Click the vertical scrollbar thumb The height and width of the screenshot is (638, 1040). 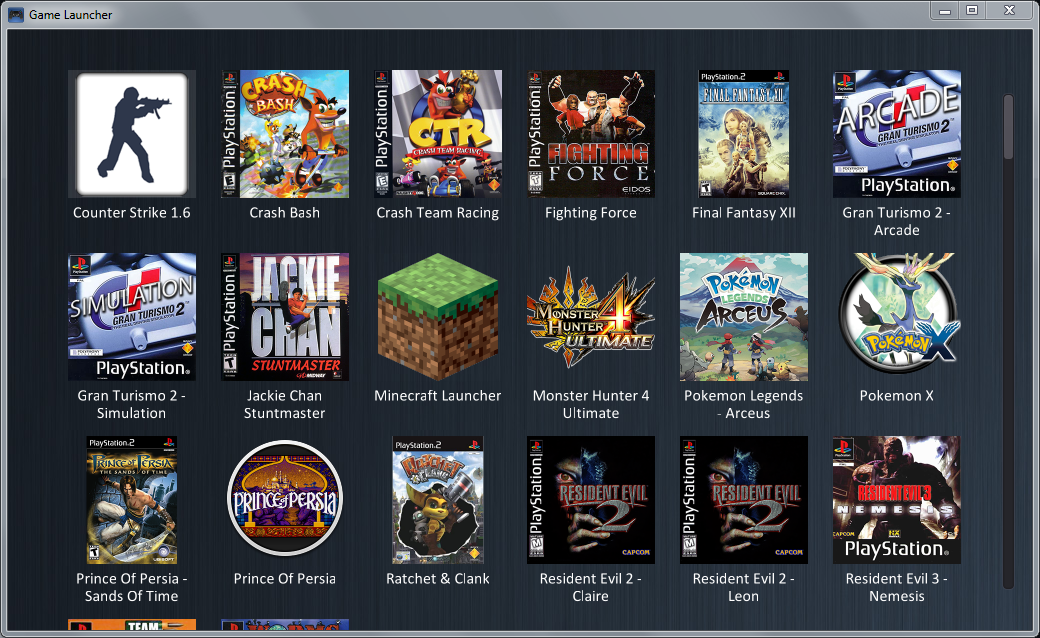(x=1008, y=127)
